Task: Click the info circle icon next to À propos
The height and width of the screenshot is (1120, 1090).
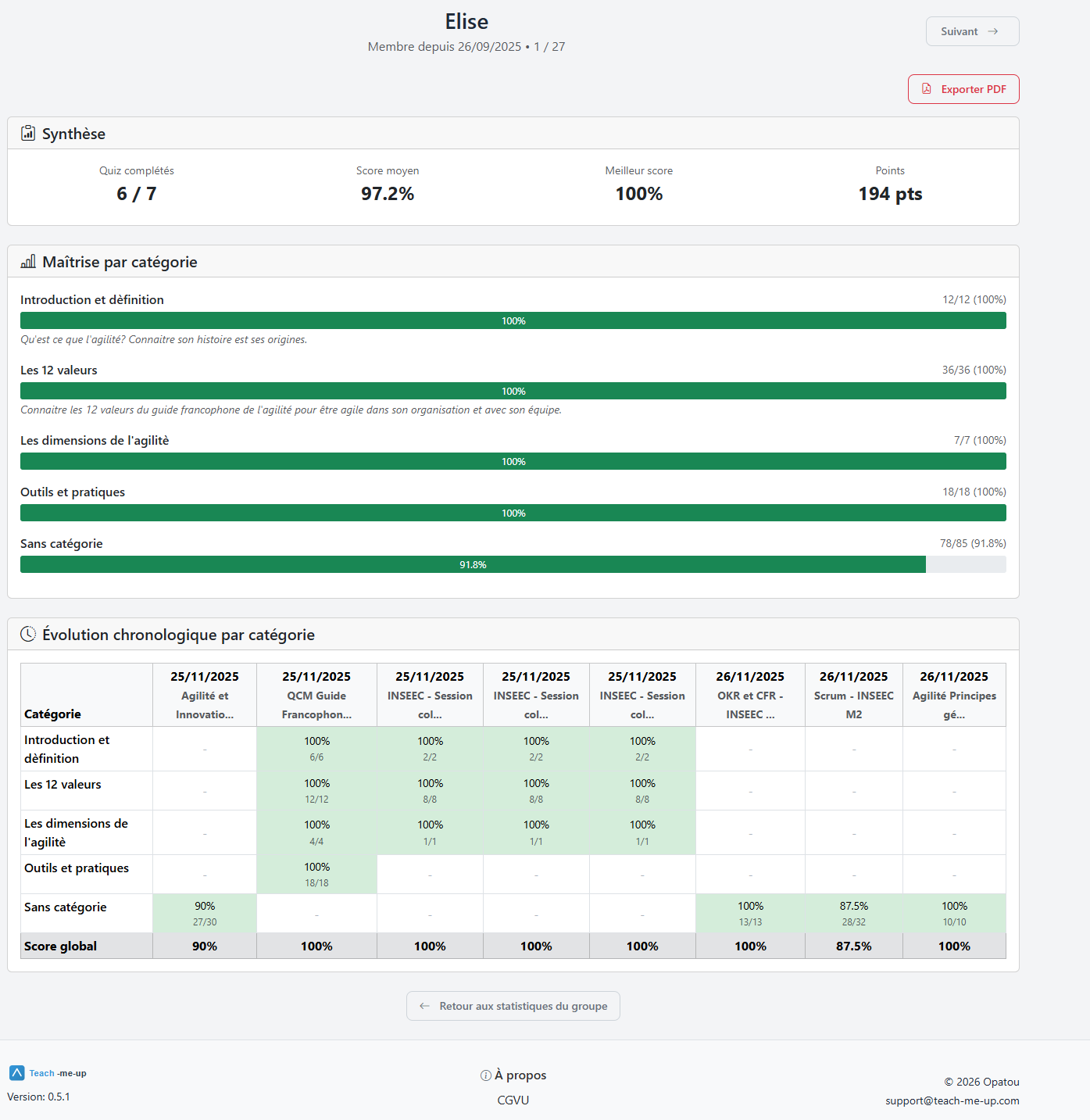Action: (484, 1075)
